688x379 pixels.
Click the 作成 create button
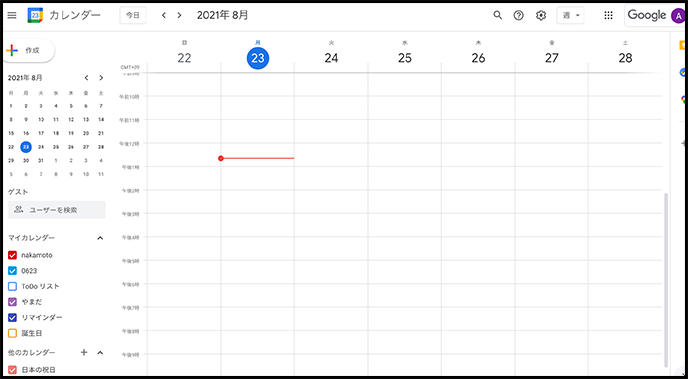29,50
